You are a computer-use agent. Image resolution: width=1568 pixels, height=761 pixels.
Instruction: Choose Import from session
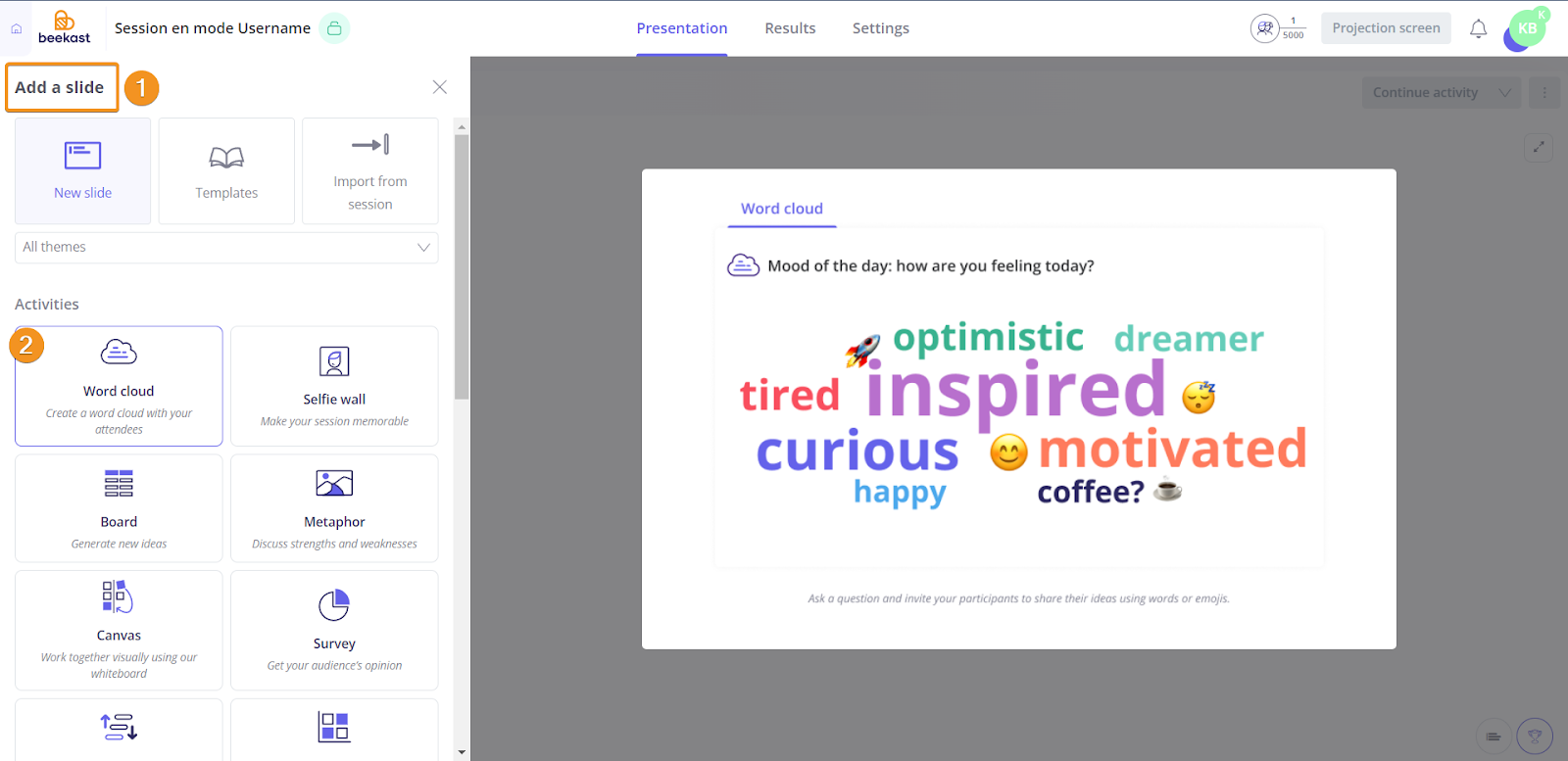coord(370,171)
